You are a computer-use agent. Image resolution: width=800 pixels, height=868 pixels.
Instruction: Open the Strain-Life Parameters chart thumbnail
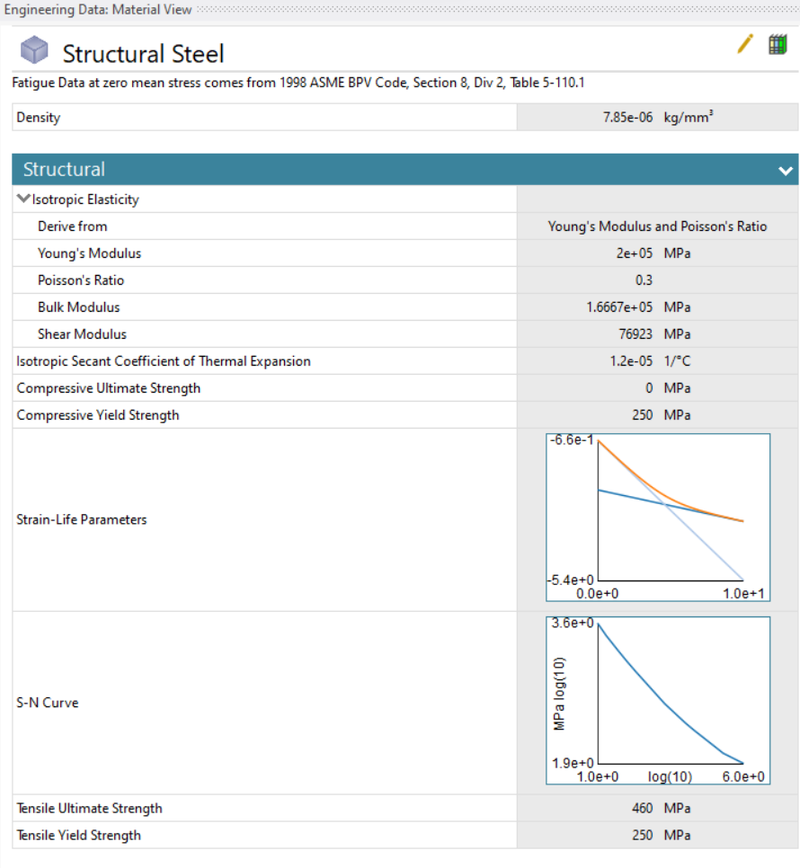click(x=658, y=518)
